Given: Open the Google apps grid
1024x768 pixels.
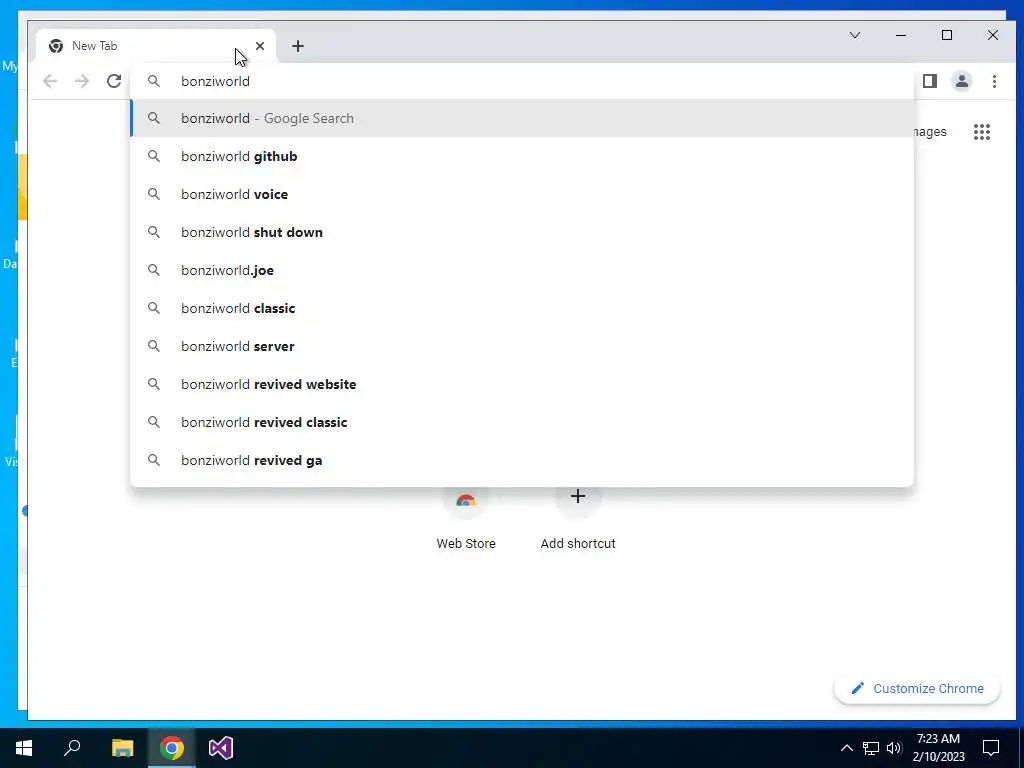Looking at the screenshot, I should click(x=982, y=132).
